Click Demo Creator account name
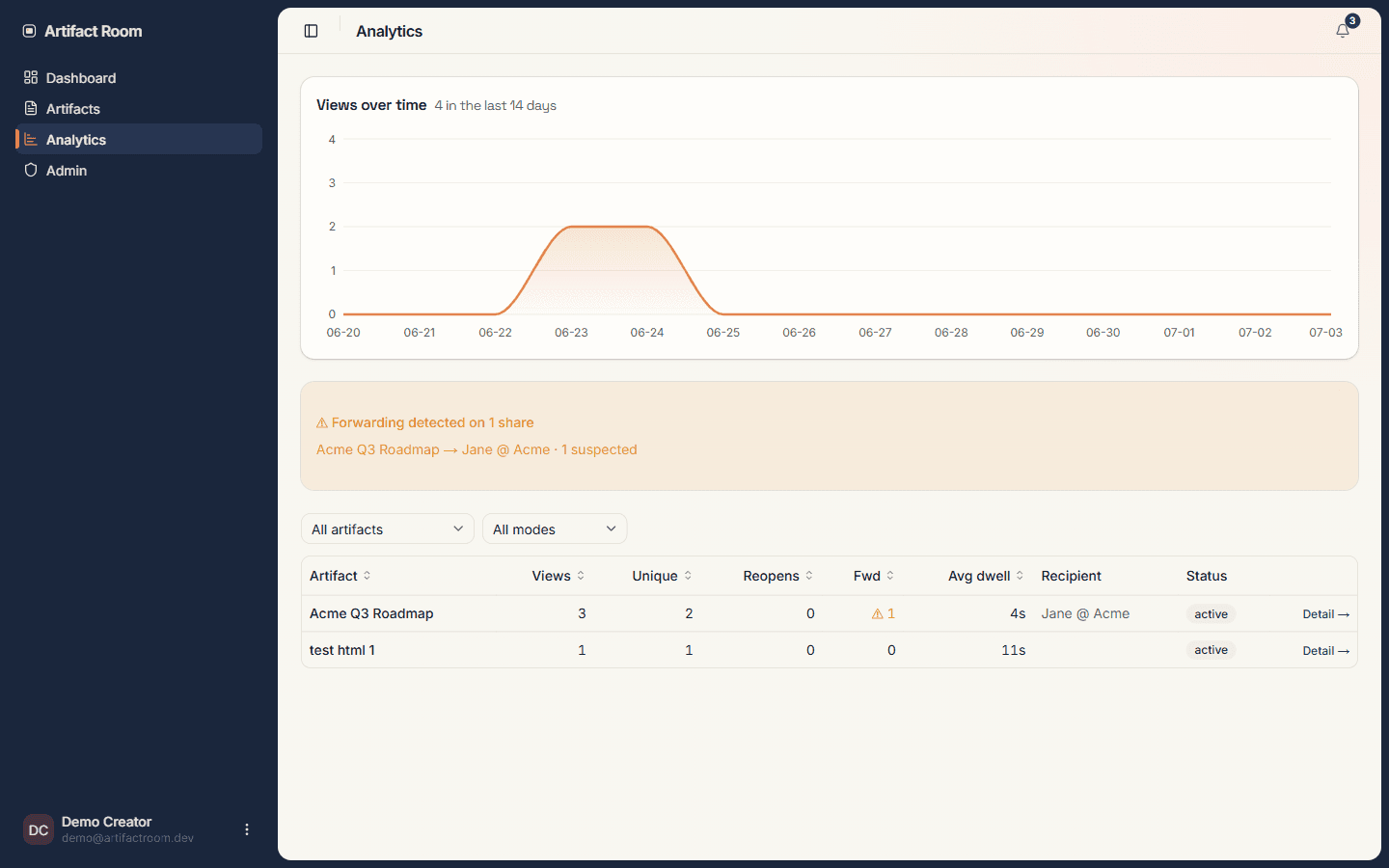Screen dimensions: 1389x868 coord(106,822)
